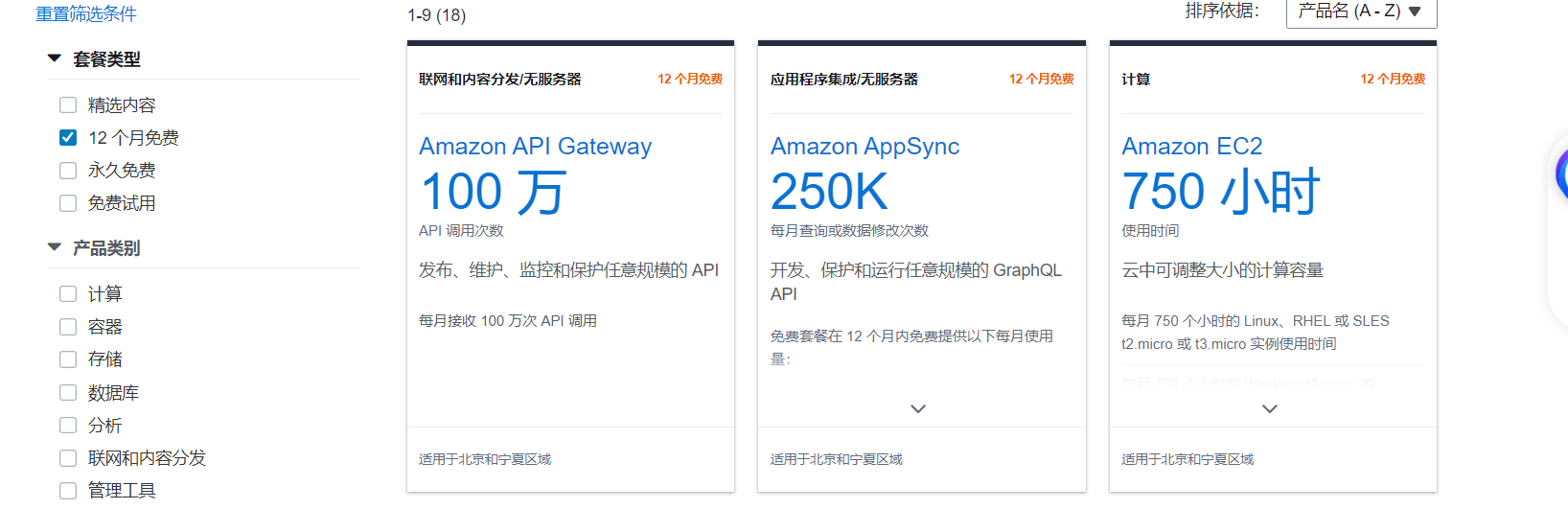Click 适用于北京和宁夏区域 on AppSync card
This screenshot has height=509, width=1568.
837,460
